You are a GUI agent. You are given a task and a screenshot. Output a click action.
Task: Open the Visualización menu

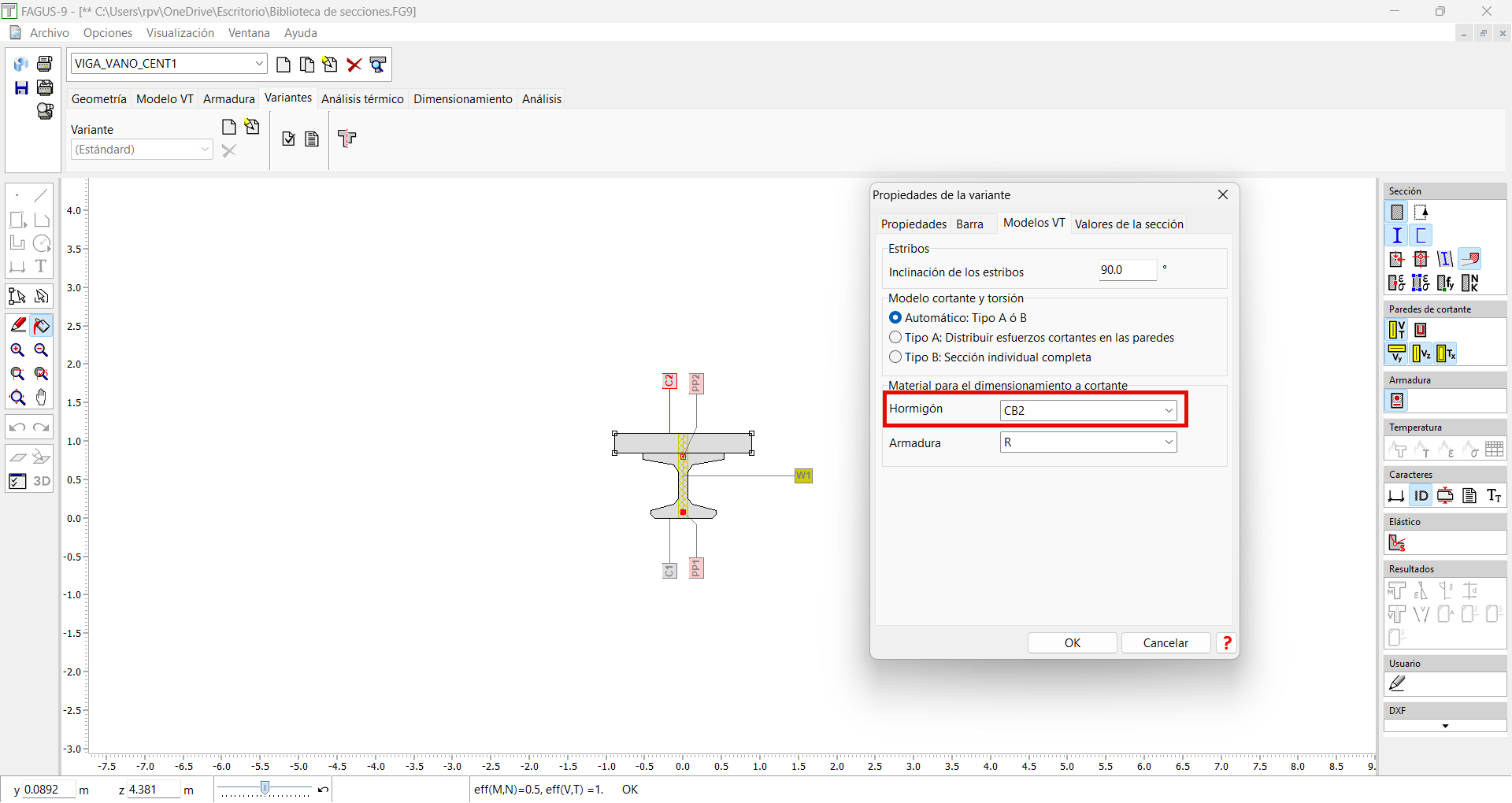pyautogui.click(x=180, y=33)
